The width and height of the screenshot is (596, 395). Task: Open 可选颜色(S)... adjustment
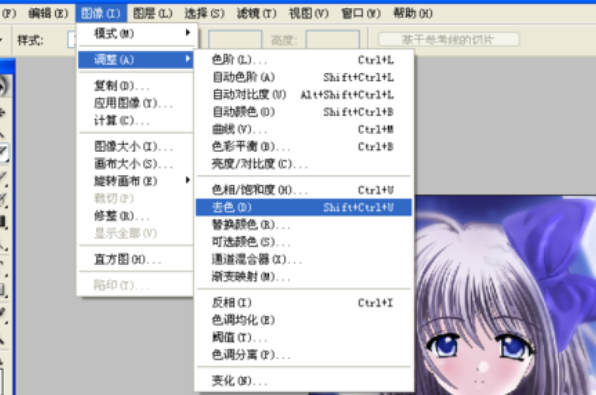click(x=303, y=242)
